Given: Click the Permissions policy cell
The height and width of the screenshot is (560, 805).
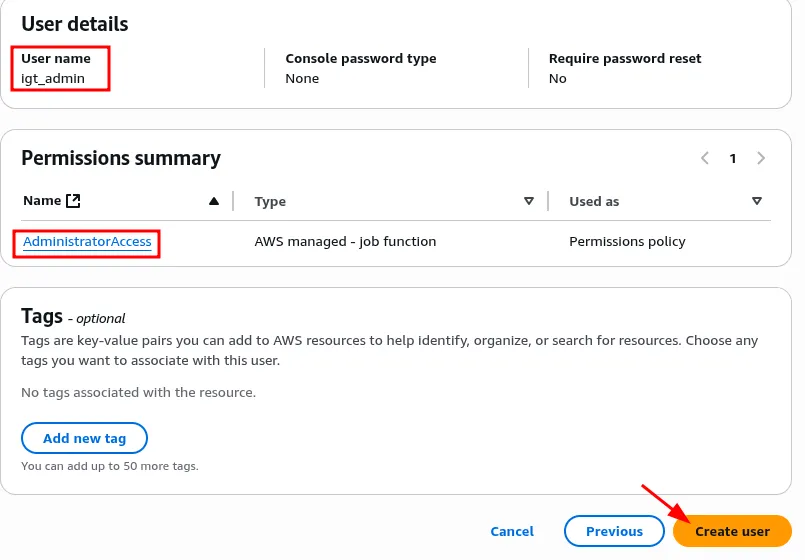Looking at the screenshot, I should pos(627,242).
